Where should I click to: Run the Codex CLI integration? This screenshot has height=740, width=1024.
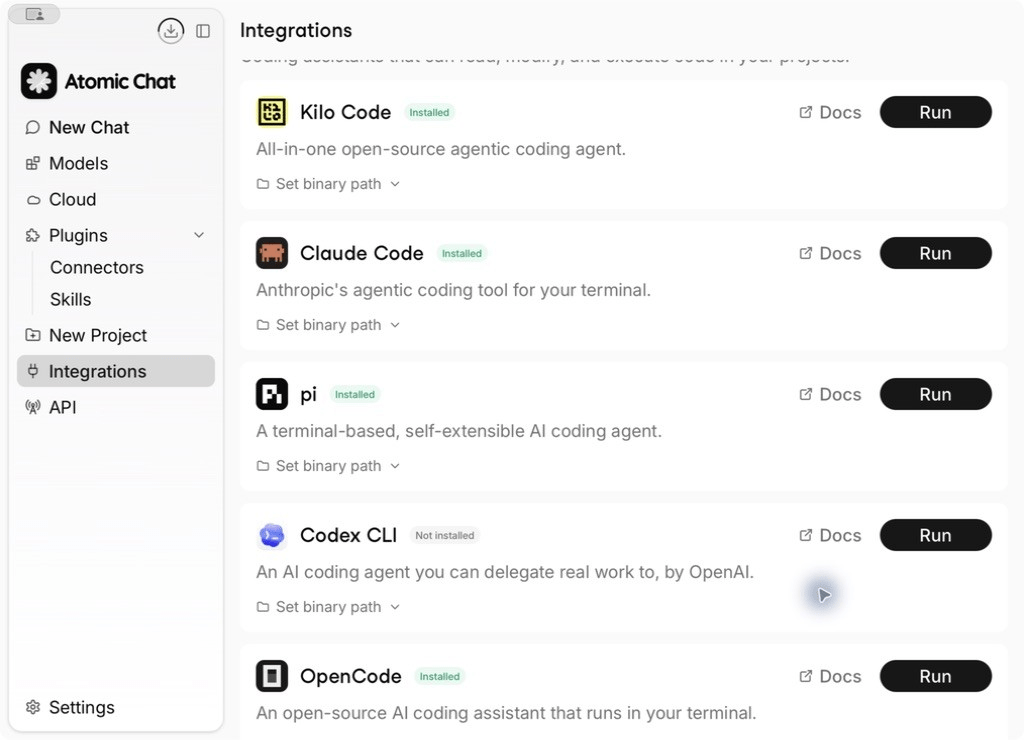pyautogui.click(x=935, y=536)
